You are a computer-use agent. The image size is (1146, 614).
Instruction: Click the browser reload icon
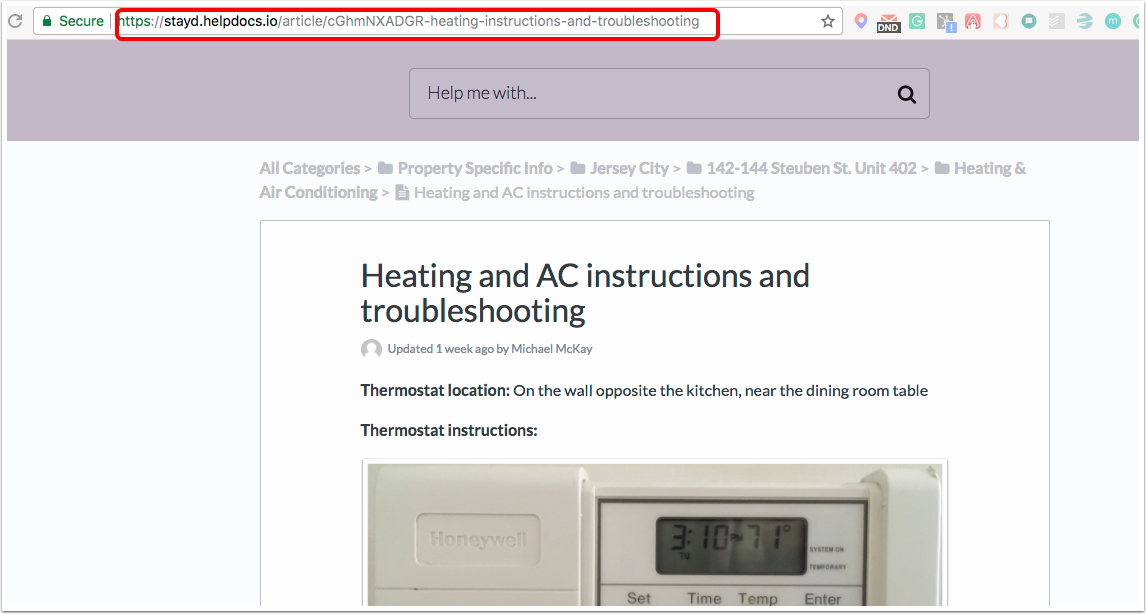pyautogui.click(x=14, y=22)
